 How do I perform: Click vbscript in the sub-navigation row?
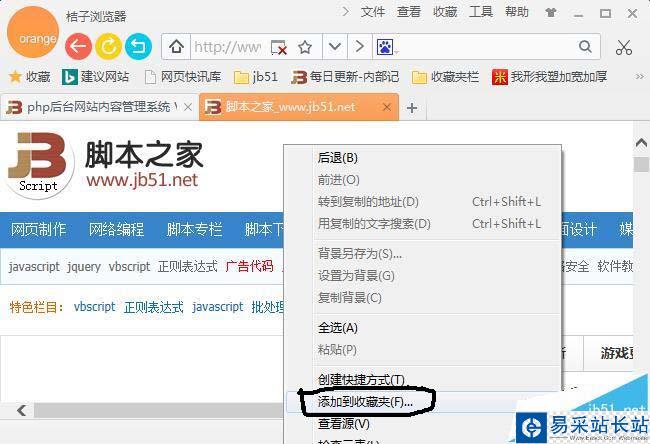click(x=129, y=266)
